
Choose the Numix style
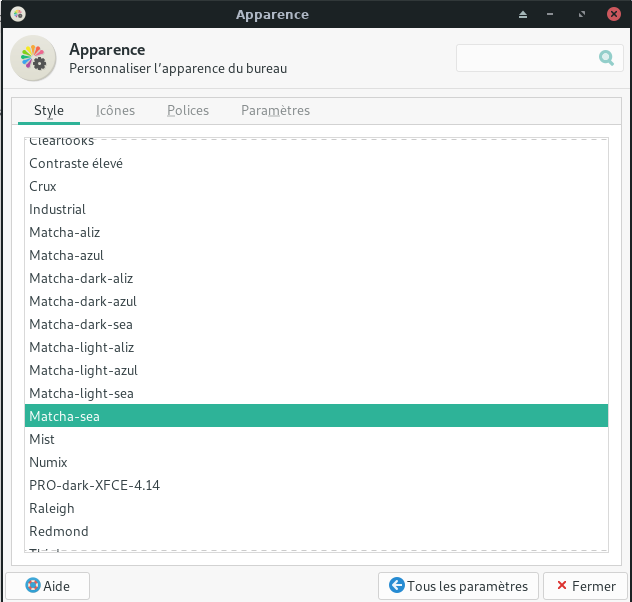[47, 462]
